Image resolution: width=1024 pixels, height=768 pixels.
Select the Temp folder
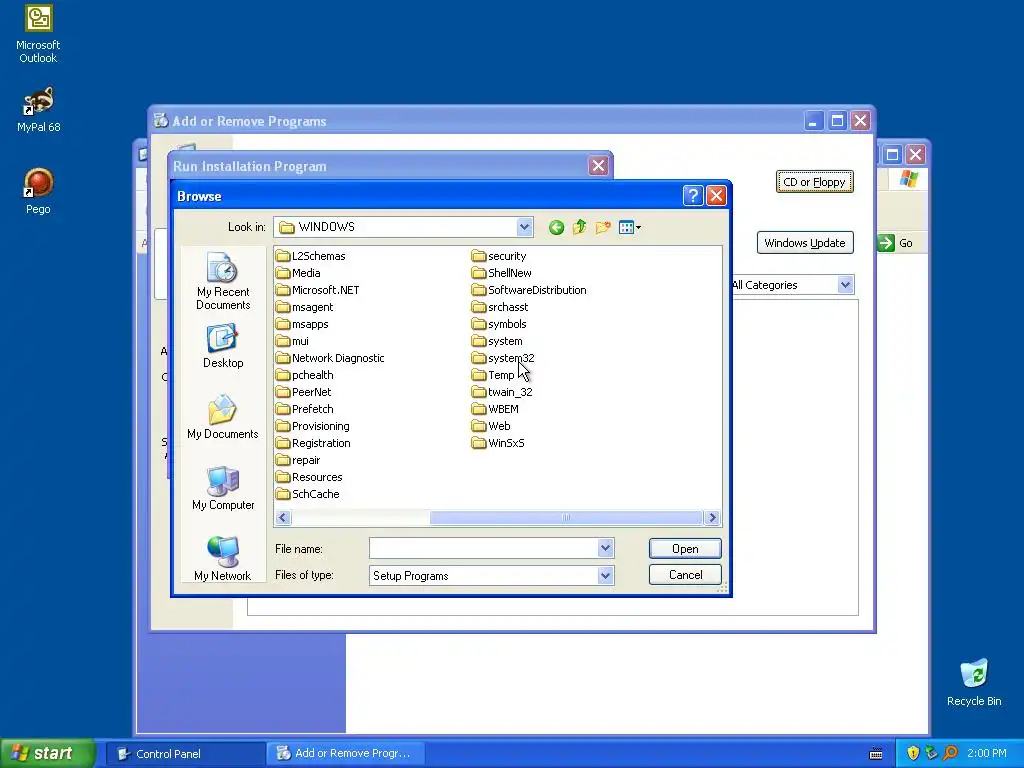click(x=493, y=375)
